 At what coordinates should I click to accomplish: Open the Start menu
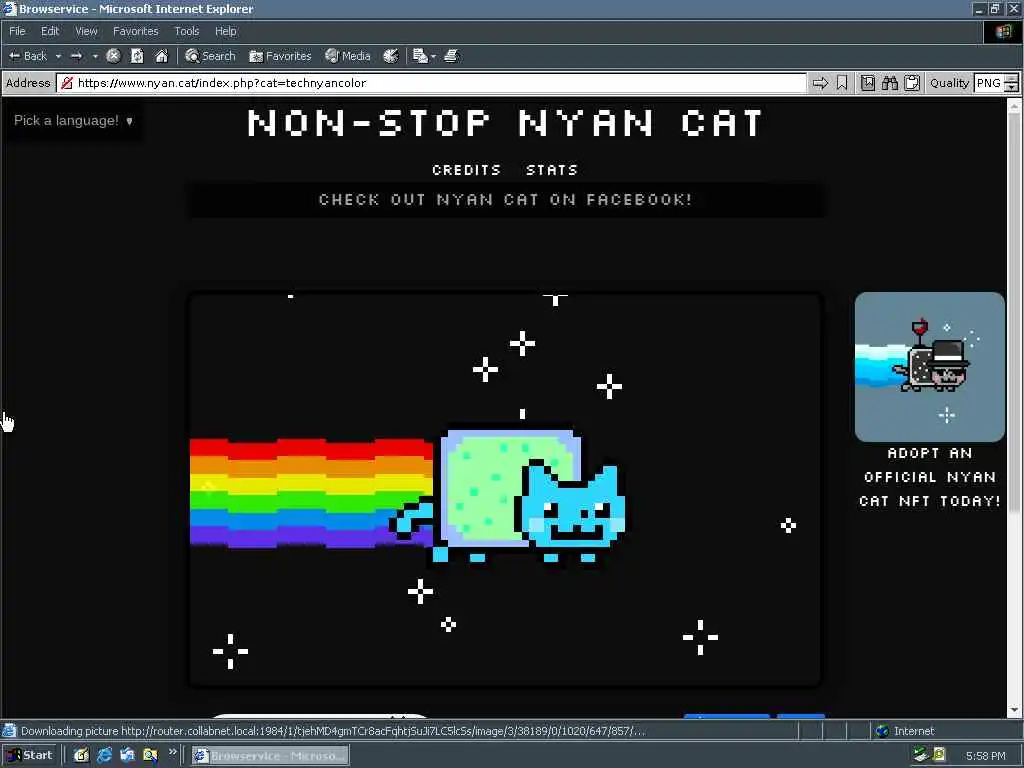pos(30,756)
